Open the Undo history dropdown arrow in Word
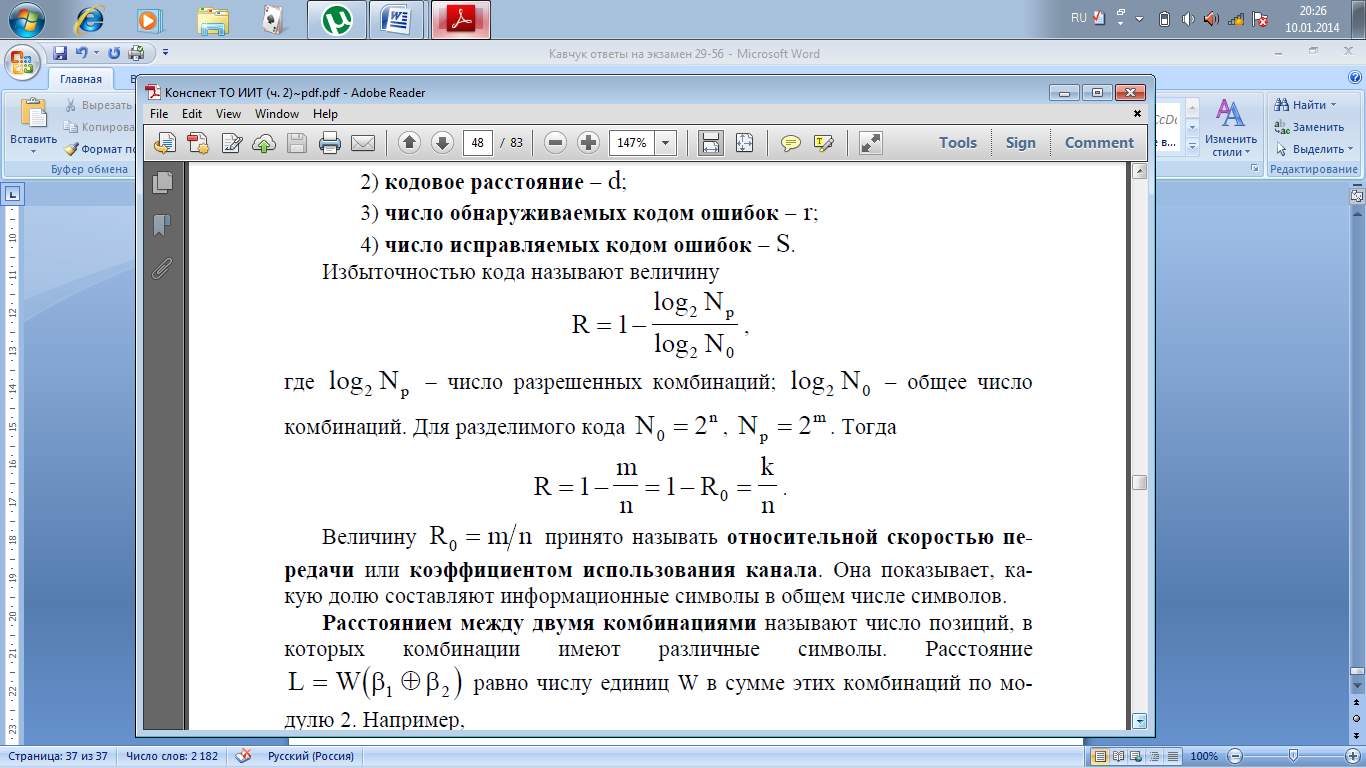The width and height of the screenshot is (1366, 768). [x=96, y=53]
